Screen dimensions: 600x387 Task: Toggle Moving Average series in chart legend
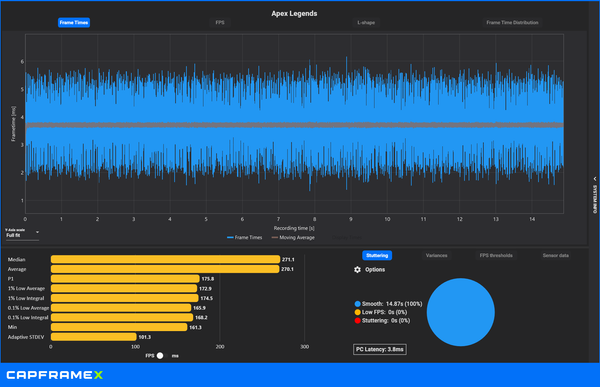click(293, 237)
